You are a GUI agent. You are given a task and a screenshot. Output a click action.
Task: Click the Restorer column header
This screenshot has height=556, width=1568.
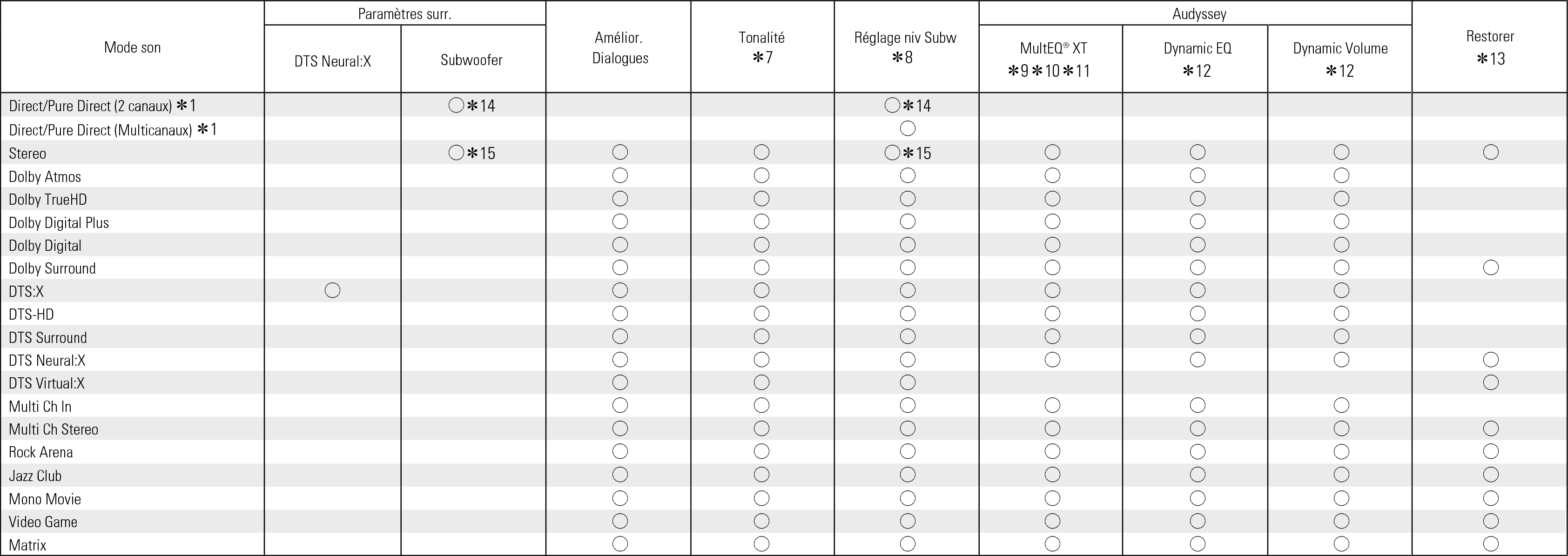click(x=1490, y=47)
